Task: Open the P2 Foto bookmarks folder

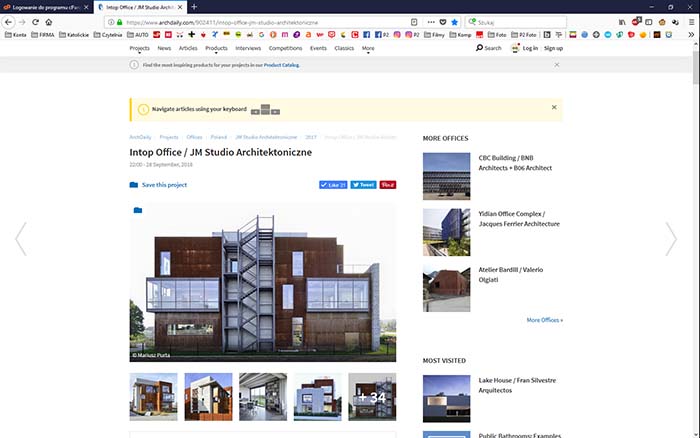Action: pos(524,34)
